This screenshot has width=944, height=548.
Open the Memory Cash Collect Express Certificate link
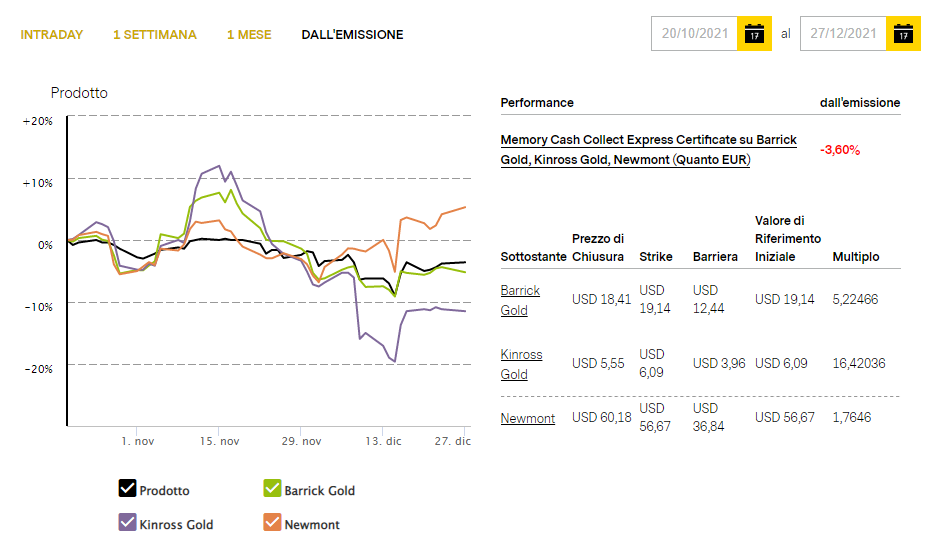pos(648,149)
